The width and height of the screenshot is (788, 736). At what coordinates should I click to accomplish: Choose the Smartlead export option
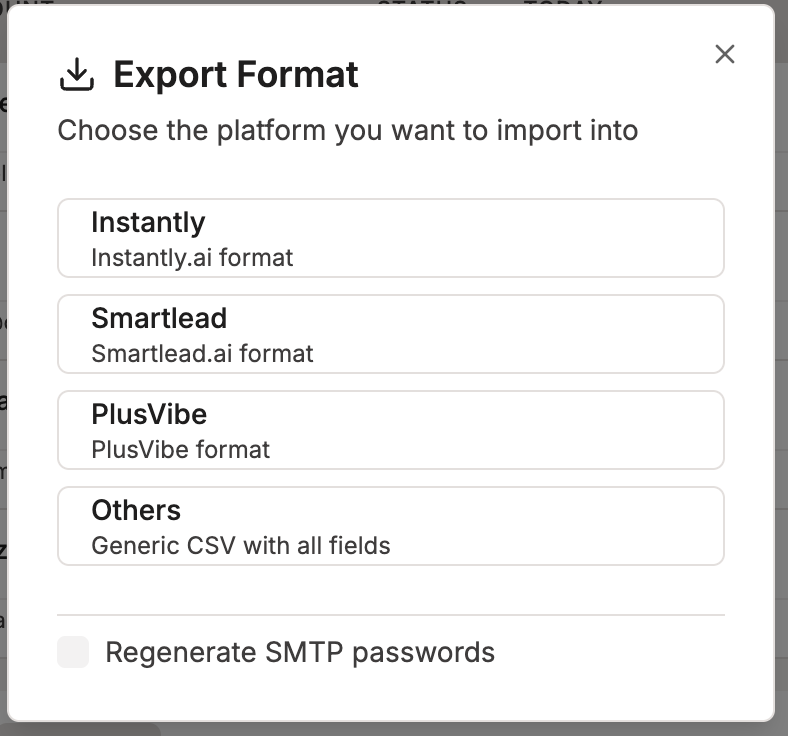[x=391, y=334]
